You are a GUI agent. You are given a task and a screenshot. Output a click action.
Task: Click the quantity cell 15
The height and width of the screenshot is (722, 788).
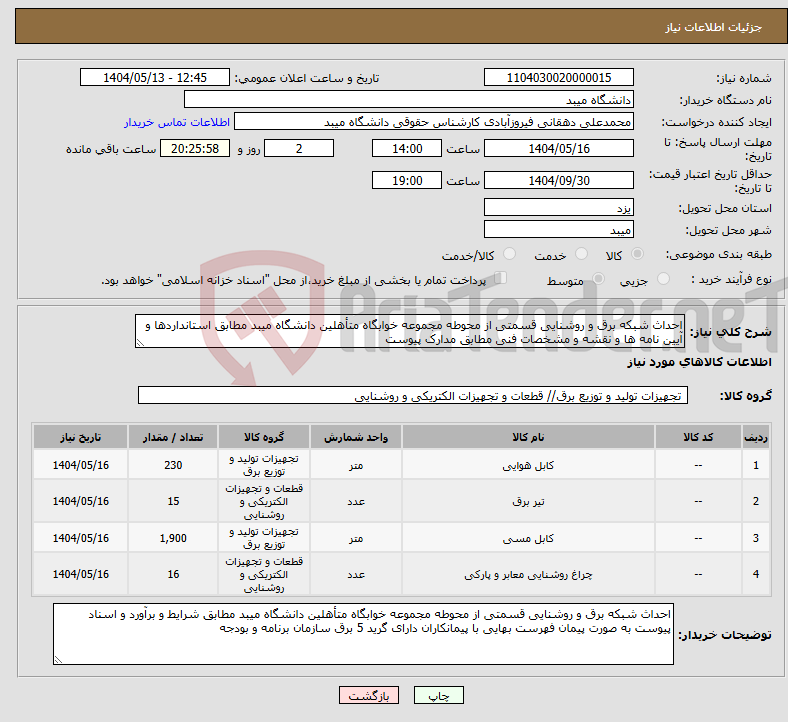(173, 501)
